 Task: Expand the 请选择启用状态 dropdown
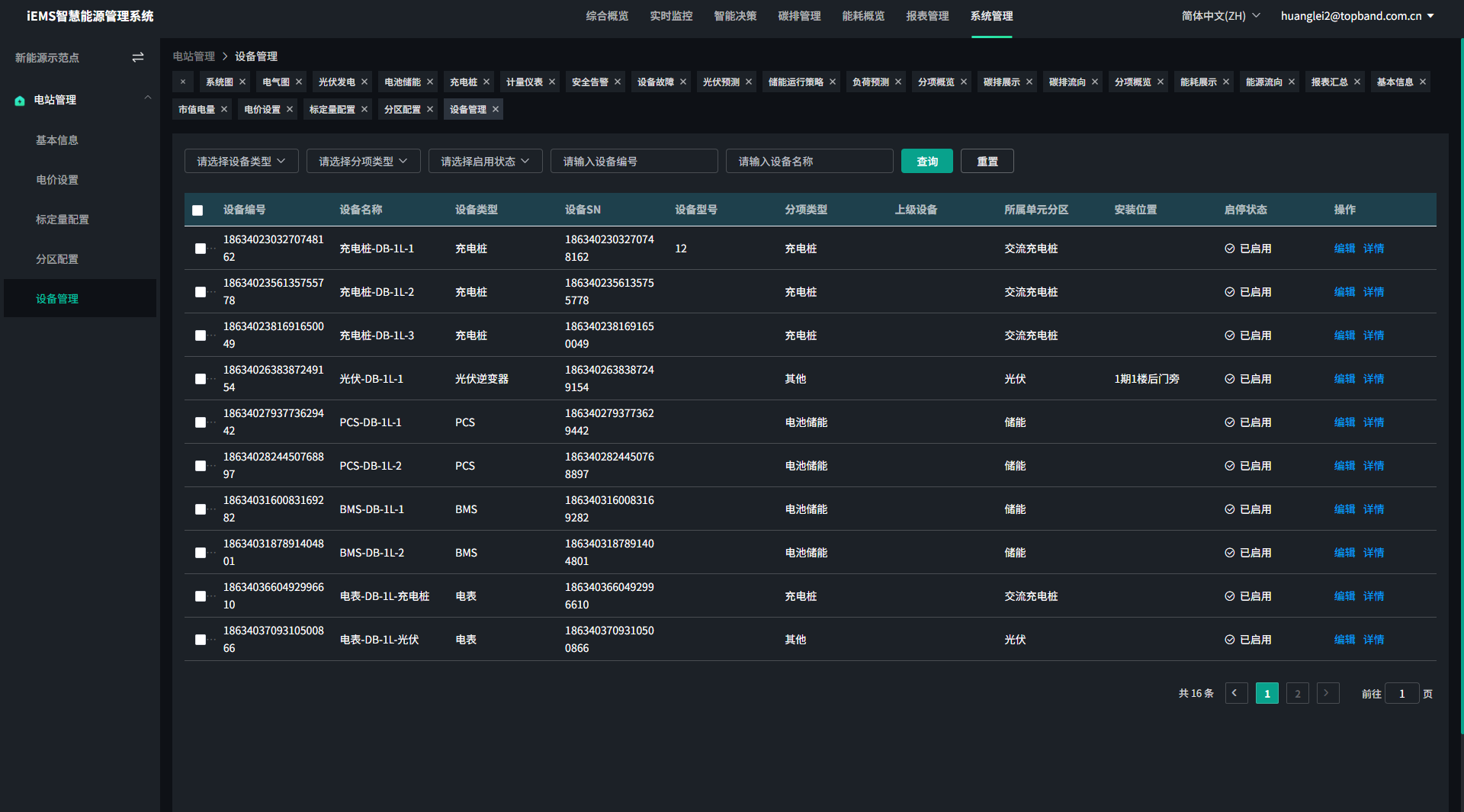[485, 162]
